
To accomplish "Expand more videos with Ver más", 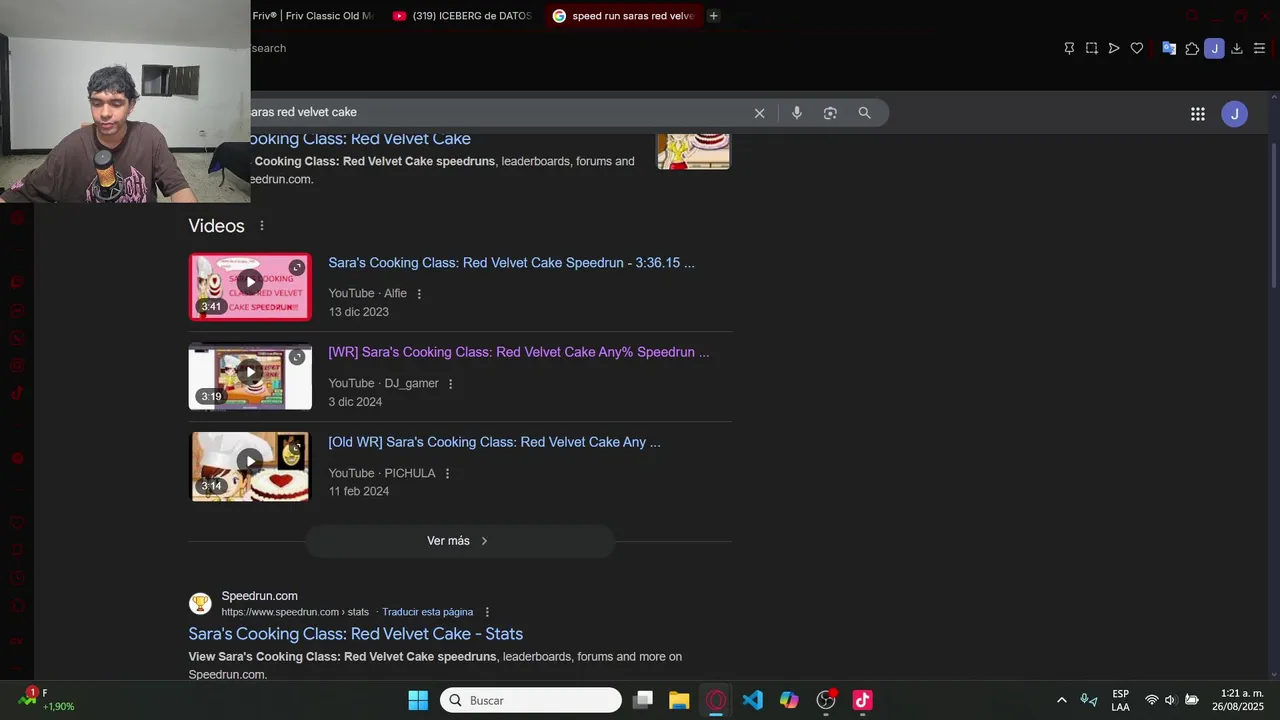I will tap(459, 541).
